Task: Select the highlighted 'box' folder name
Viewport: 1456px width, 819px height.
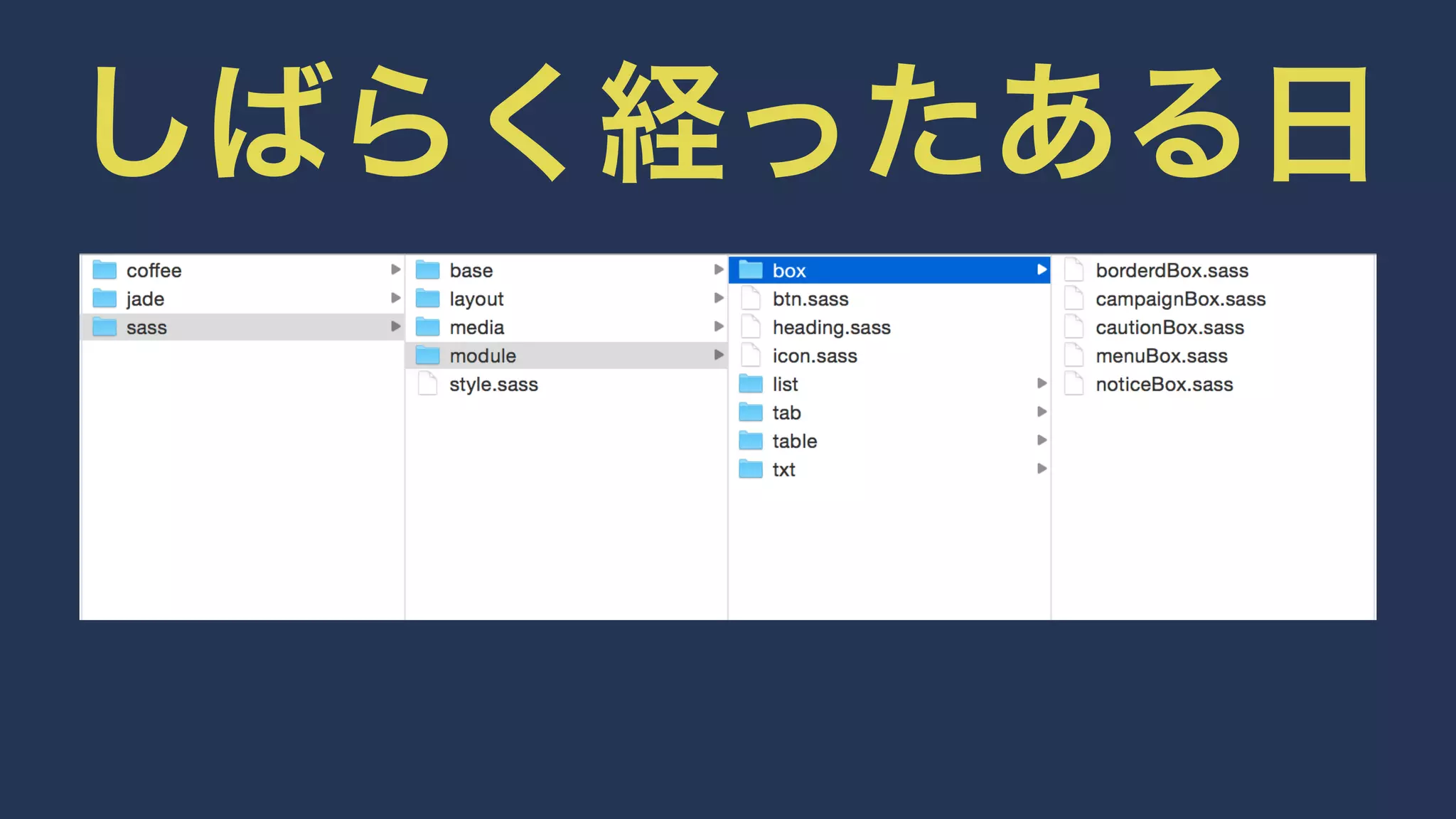Action: (789, 271)
